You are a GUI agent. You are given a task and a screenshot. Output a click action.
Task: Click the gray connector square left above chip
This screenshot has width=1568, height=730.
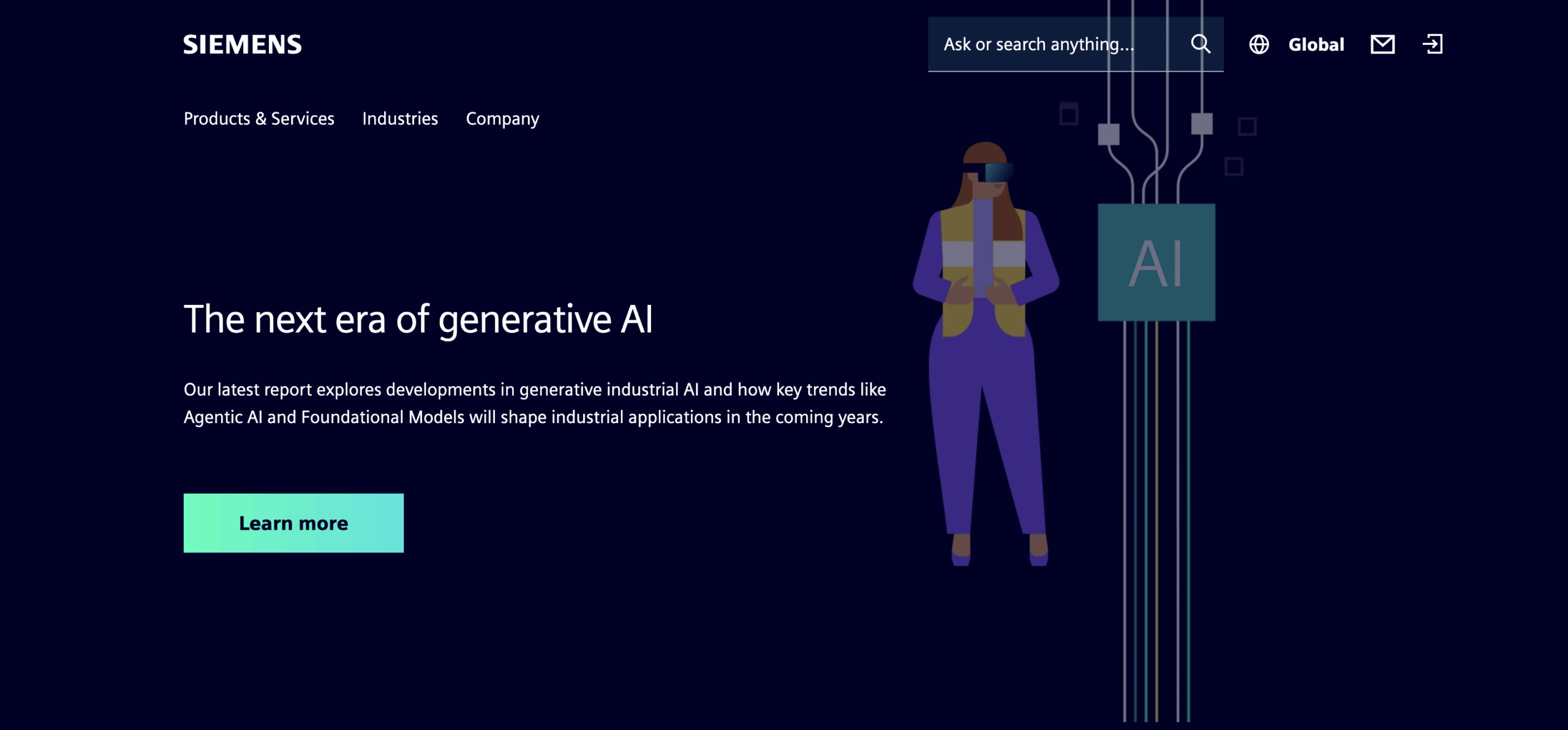coord(1108,134)
